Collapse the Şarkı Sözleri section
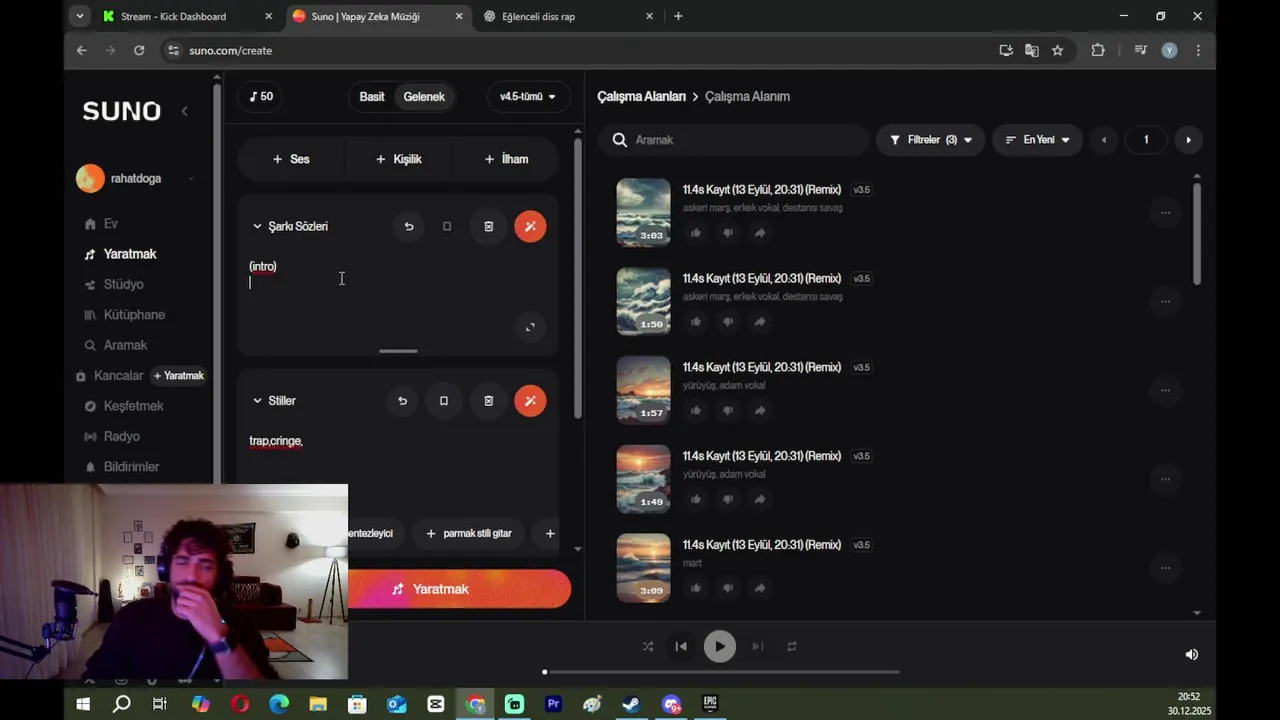Viewport: 1280px width, 720px height. pos(257,227)
